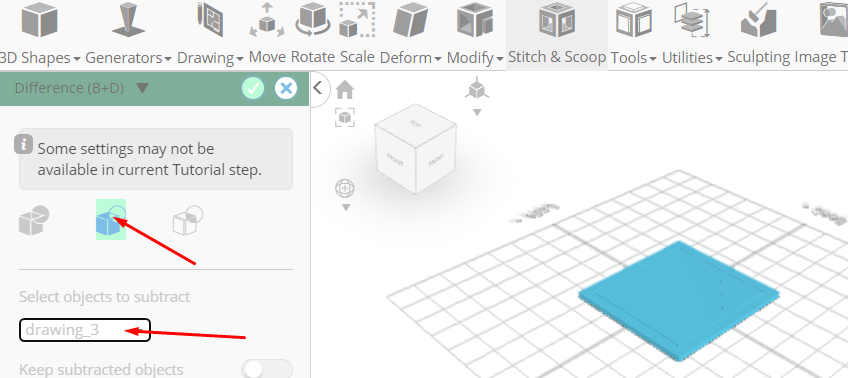Click the Deform shape icon
848x378 pixels.
[410, 21]
